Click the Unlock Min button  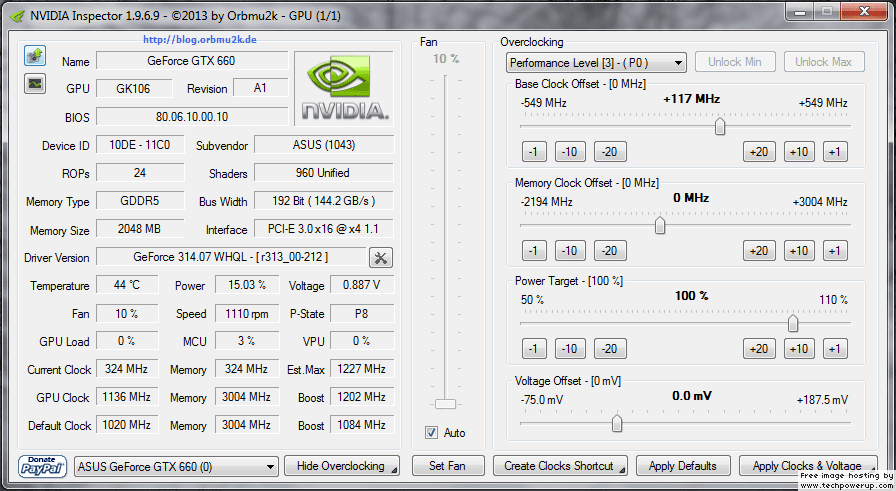(735, 62)
